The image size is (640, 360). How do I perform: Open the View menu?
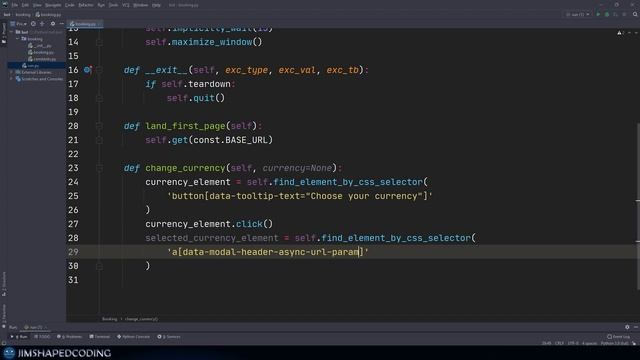click(37, 5)
